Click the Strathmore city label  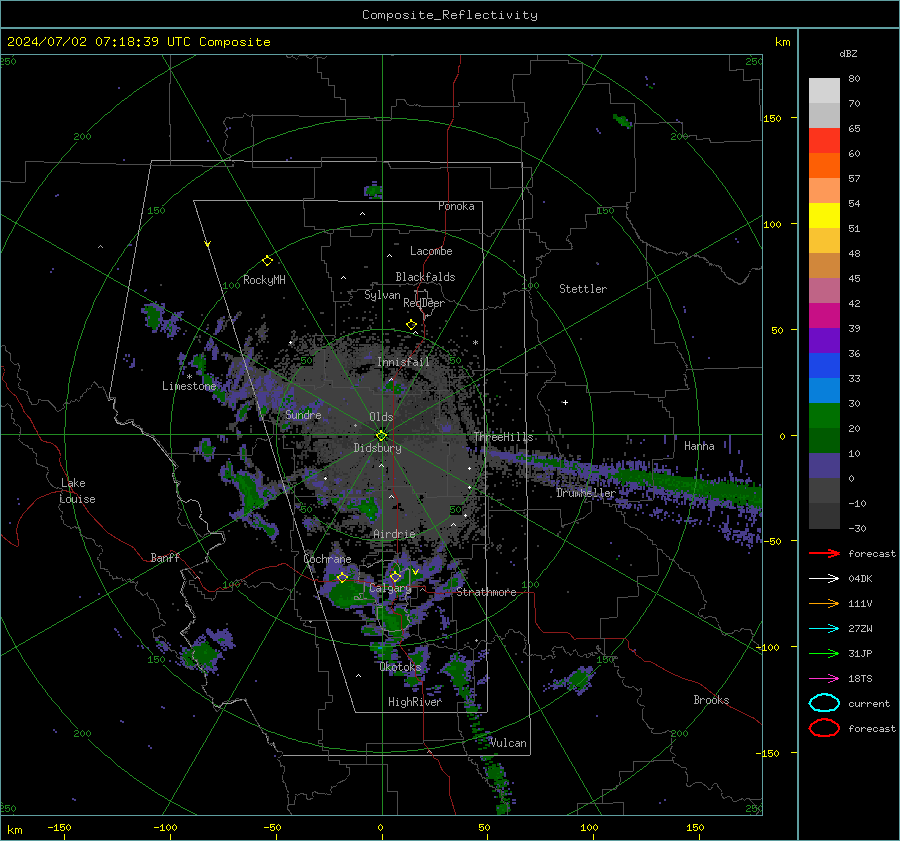coord(486,592)
